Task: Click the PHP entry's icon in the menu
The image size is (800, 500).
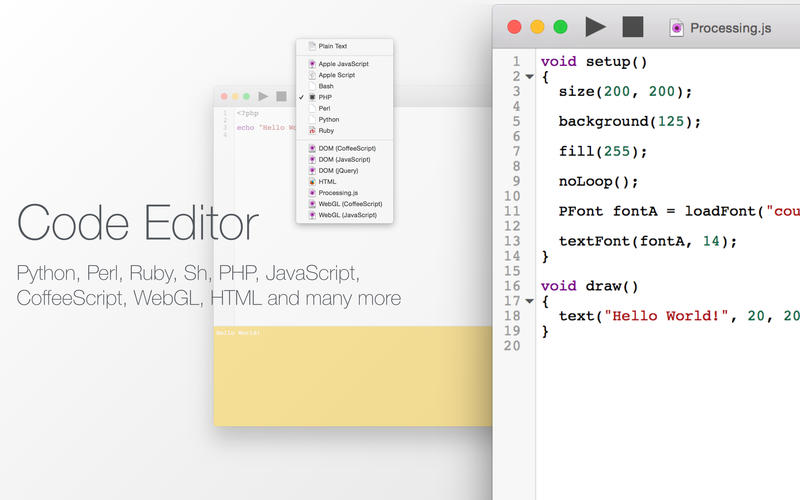Action: (312, 97)
